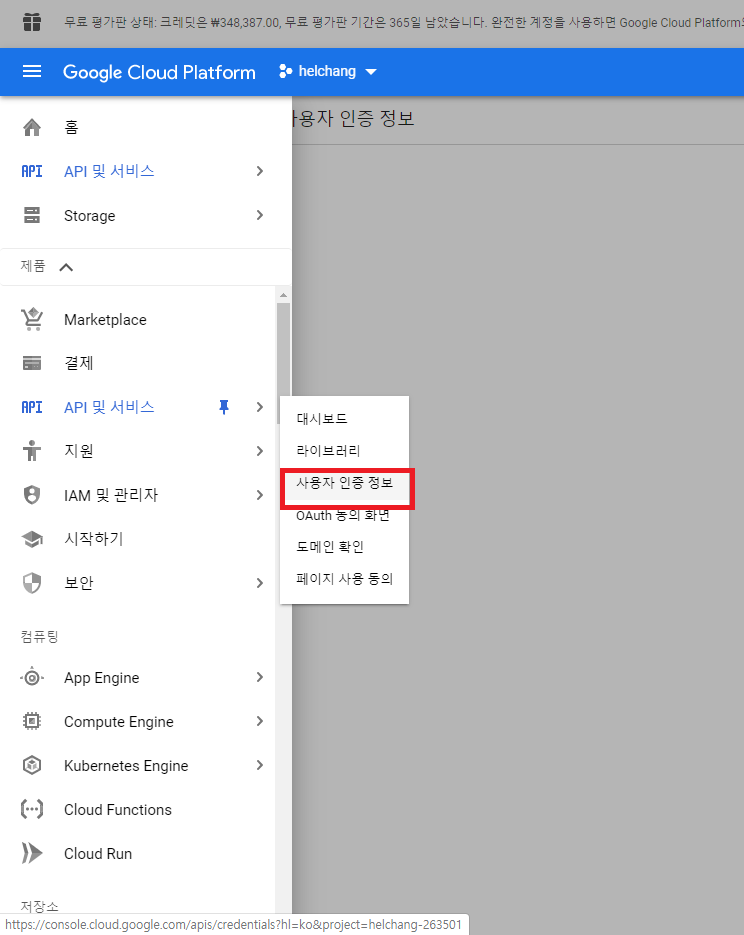Click the Kubernetes Engine icon
Screen dimensions: 744x935
[x=32, y=765]
